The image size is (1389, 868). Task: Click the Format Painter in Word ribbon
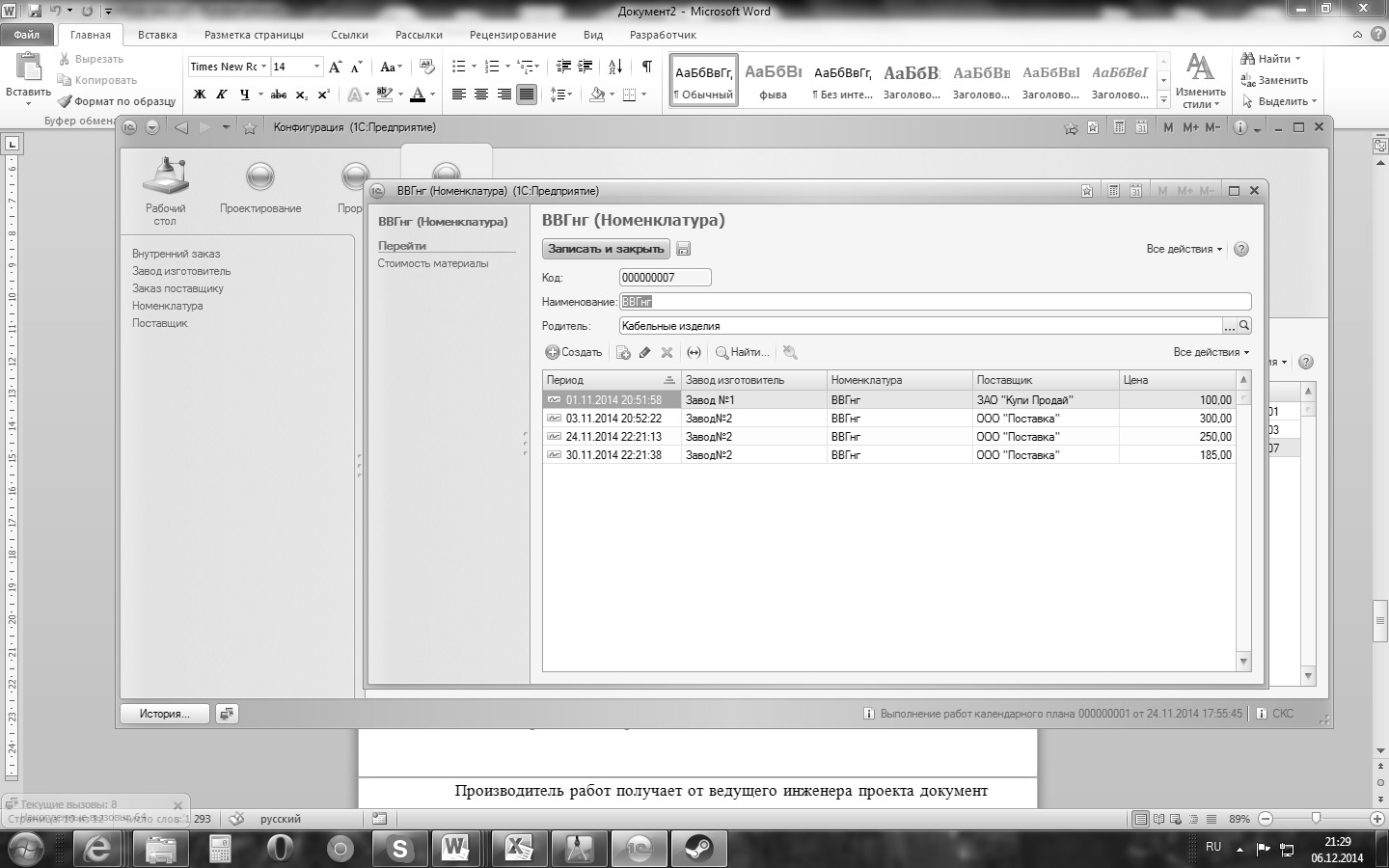click(x=117, y=101)
